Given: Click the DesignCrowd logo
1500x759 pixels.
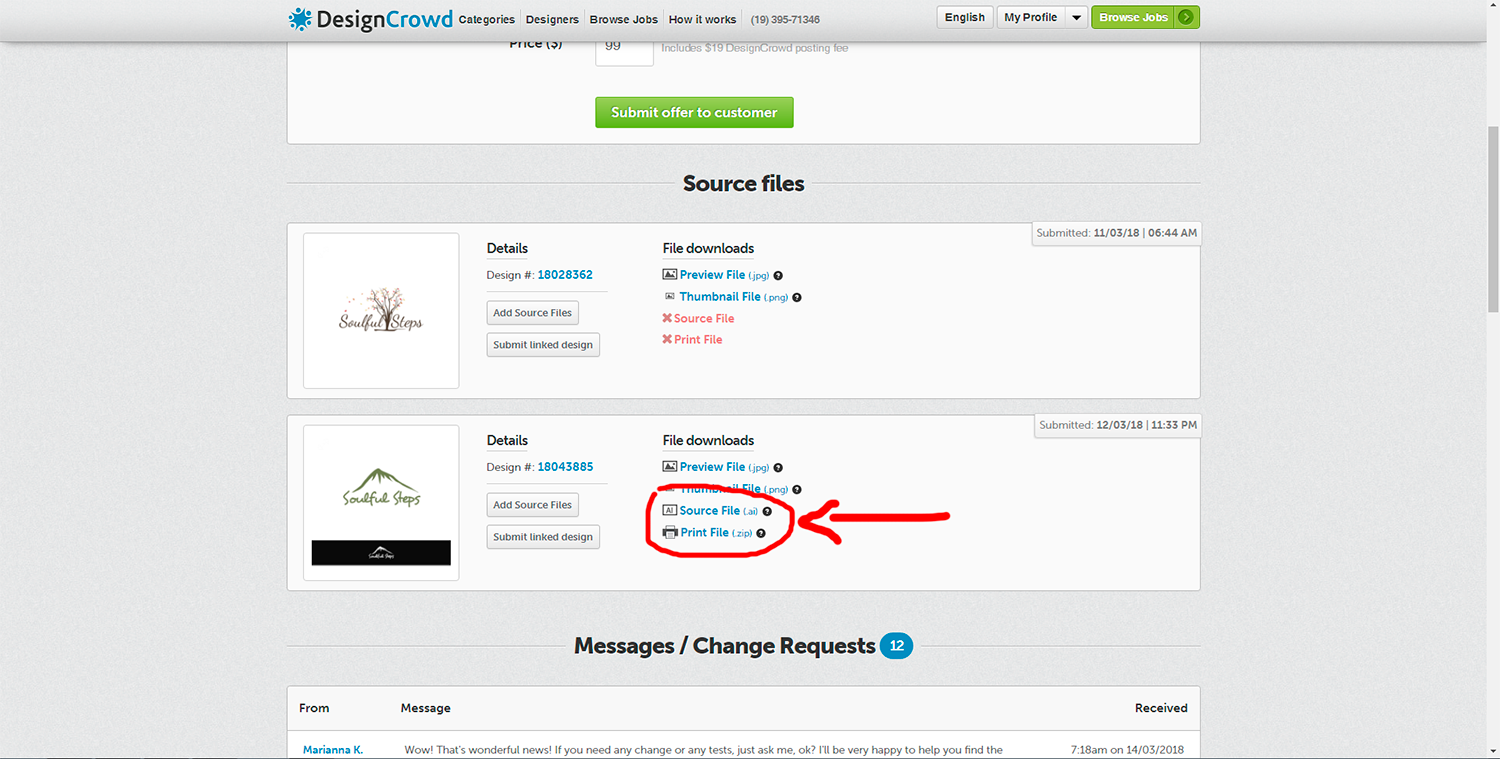Looking at the screenshot, I should tap(370, 18).
